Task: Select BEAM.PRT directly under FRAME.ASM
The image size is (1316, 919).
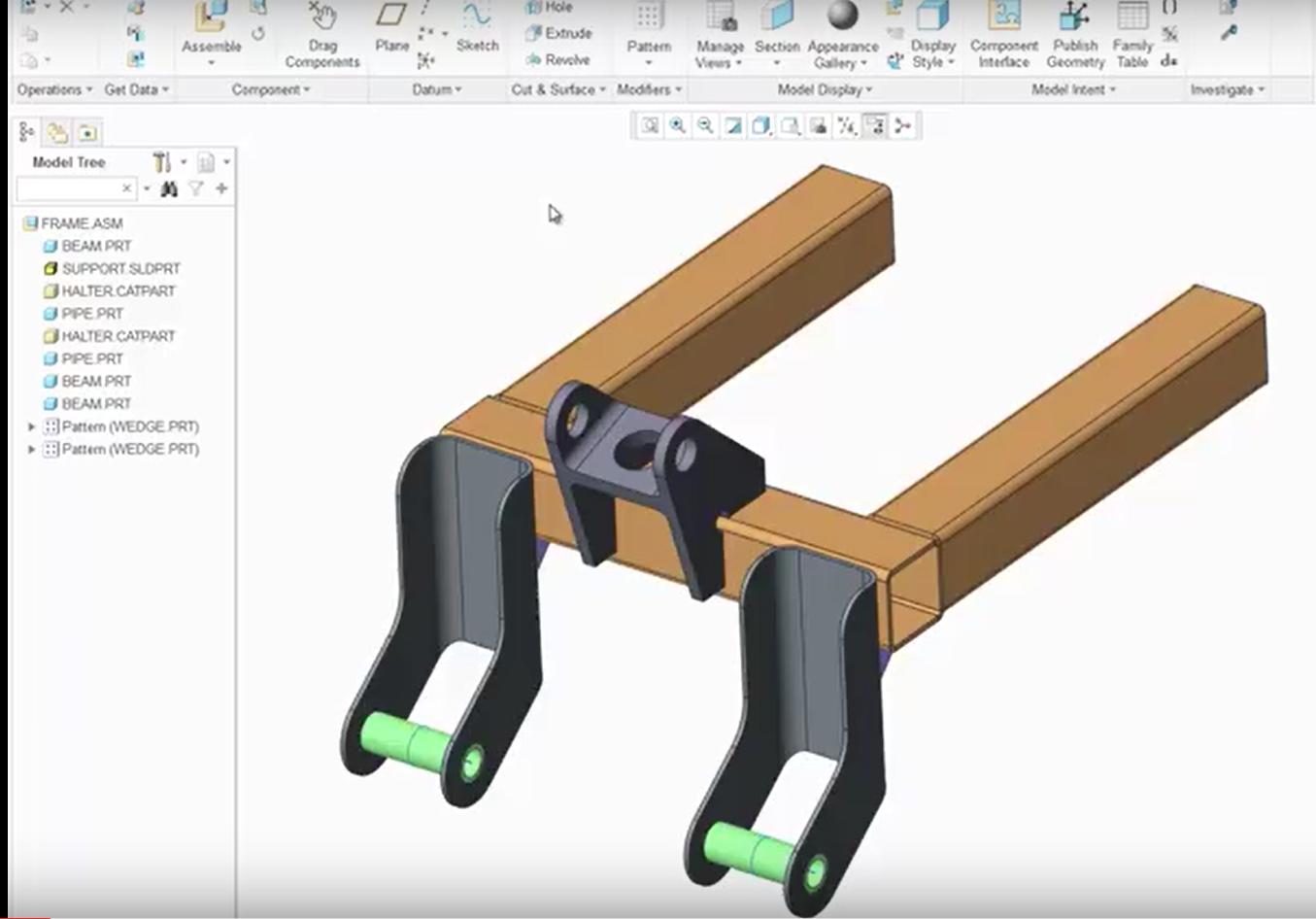Action: pos(87,246)
